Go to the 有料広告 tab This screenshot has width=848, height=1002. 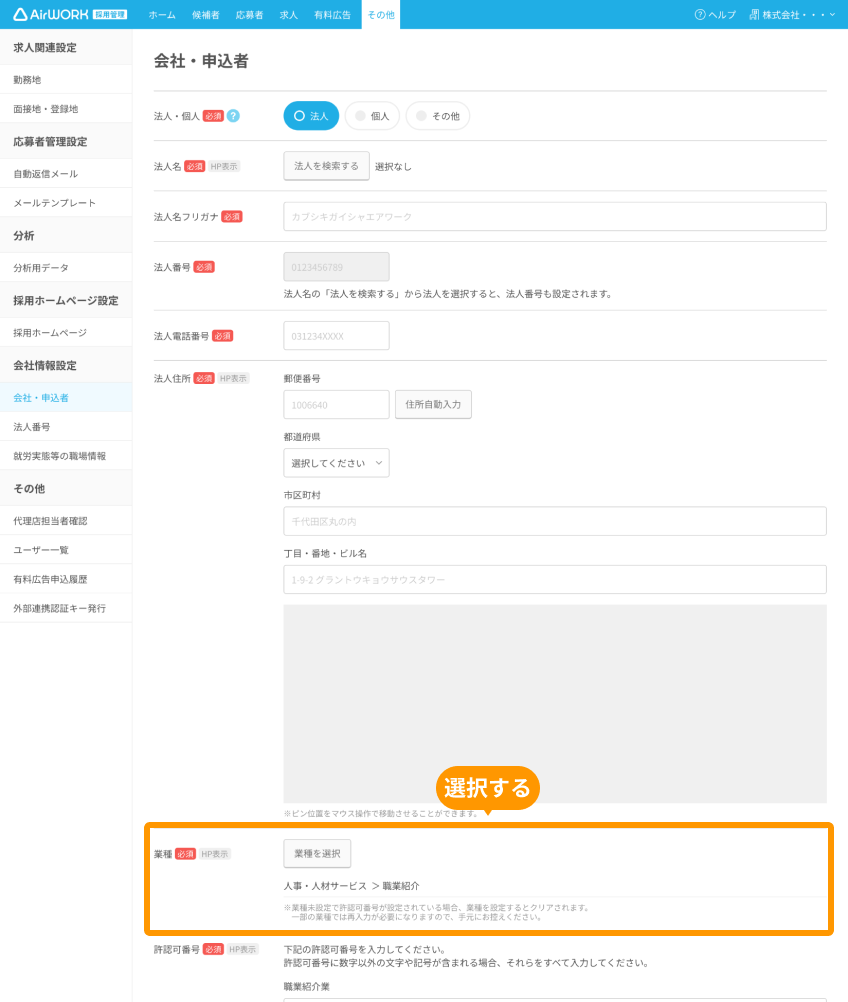click(x=332, y=15)
